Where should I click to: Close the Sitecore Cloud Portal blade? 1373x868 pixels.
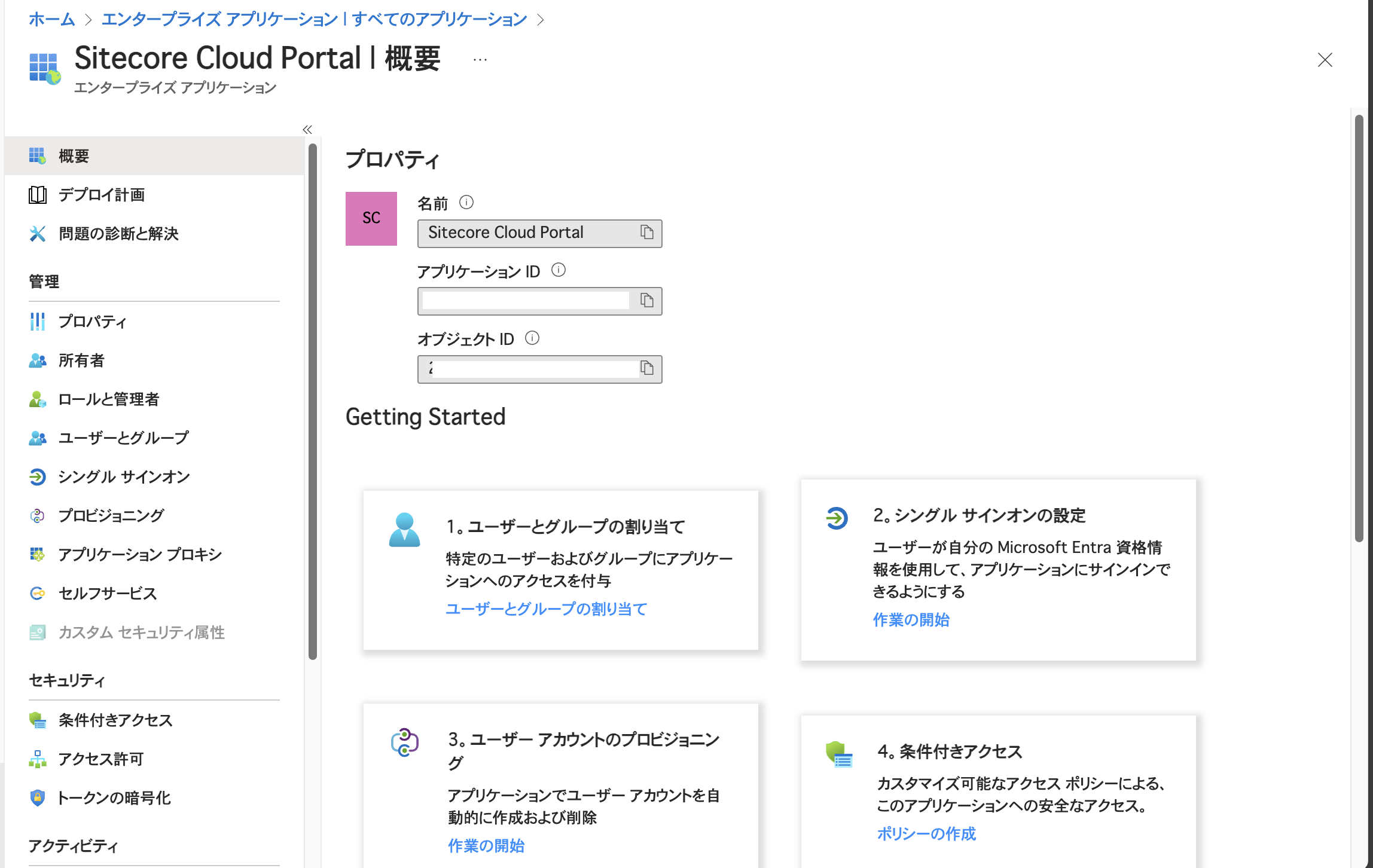[x=1325, y=60]
